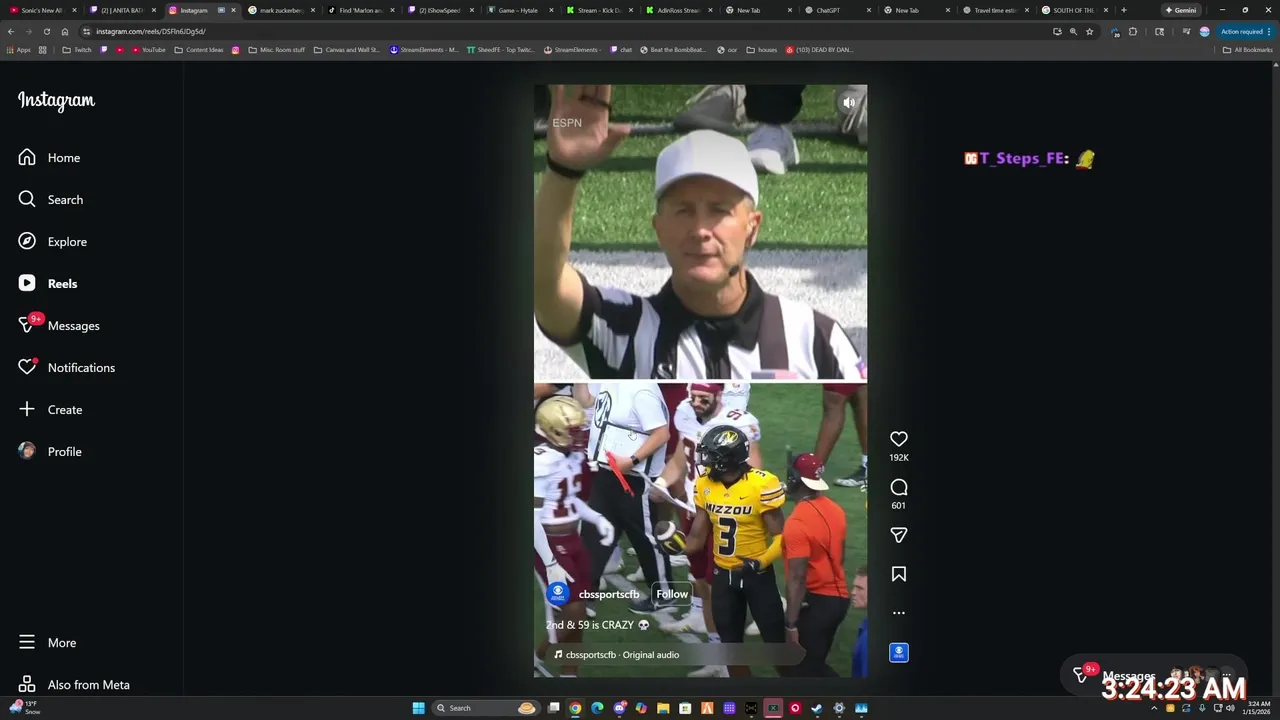Open Notifications in the sidebar
The height and width of the screenshot is (720, 1280).
[x=66, y=368]
